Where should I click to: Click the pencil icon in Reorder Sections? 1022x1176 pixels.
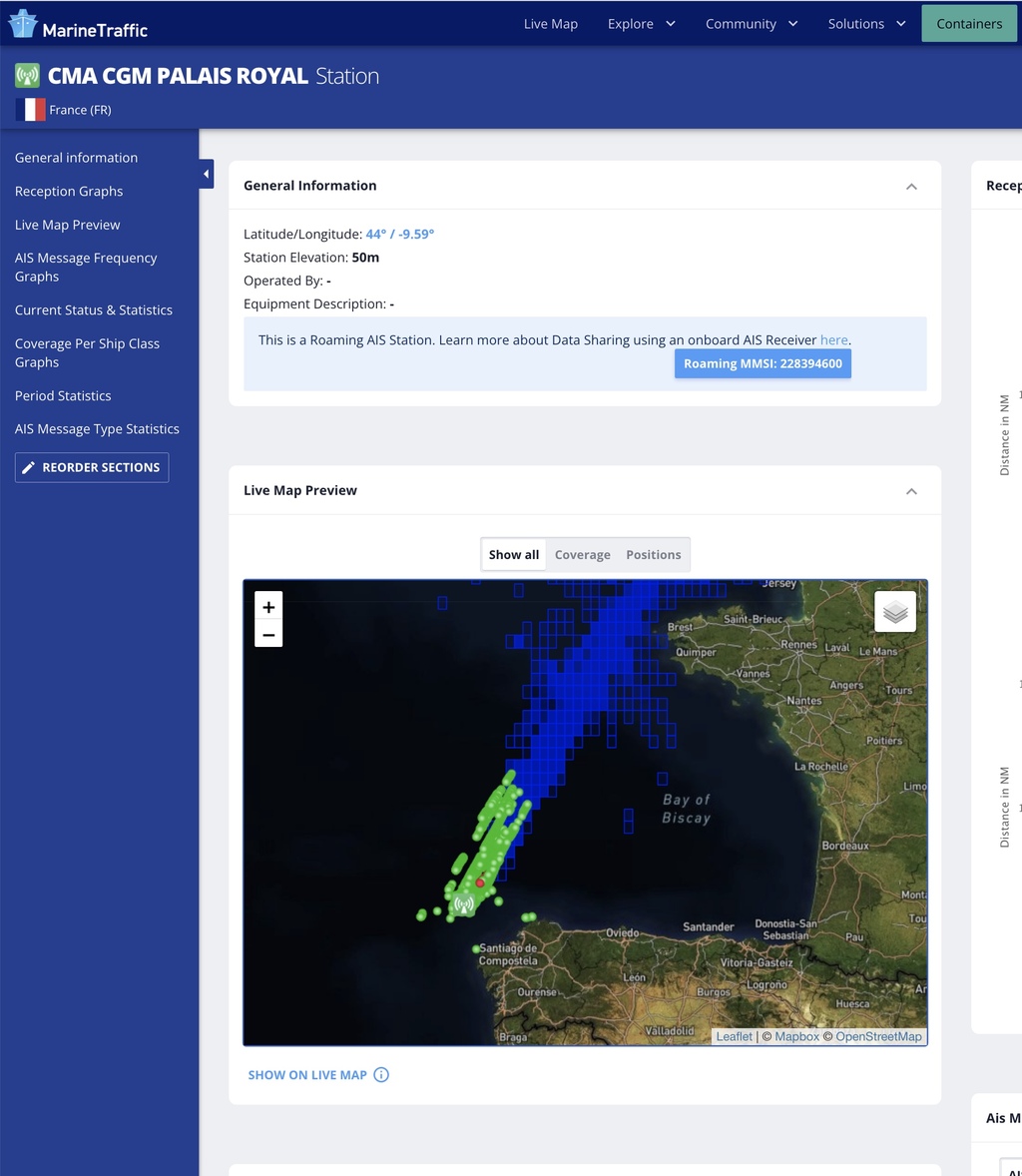point(29,467)
